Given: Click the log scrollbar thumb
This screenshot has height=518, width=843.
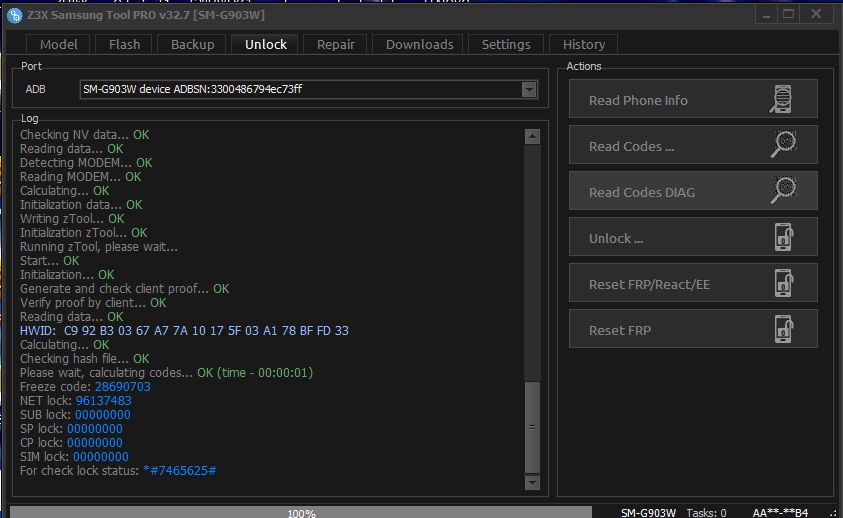Looking at the screenshot, I should click(532, 427).
